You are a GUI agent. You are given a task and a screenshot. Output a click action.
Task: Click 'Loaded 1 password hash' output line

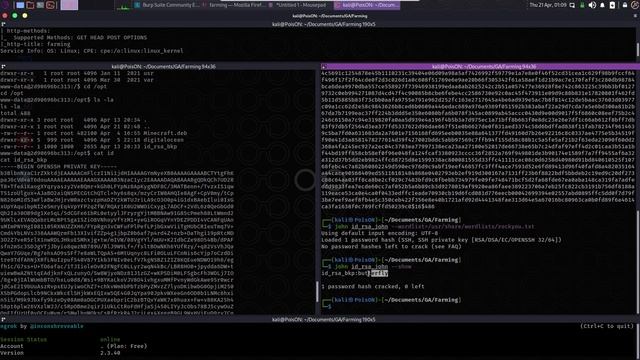pos(441,240)
